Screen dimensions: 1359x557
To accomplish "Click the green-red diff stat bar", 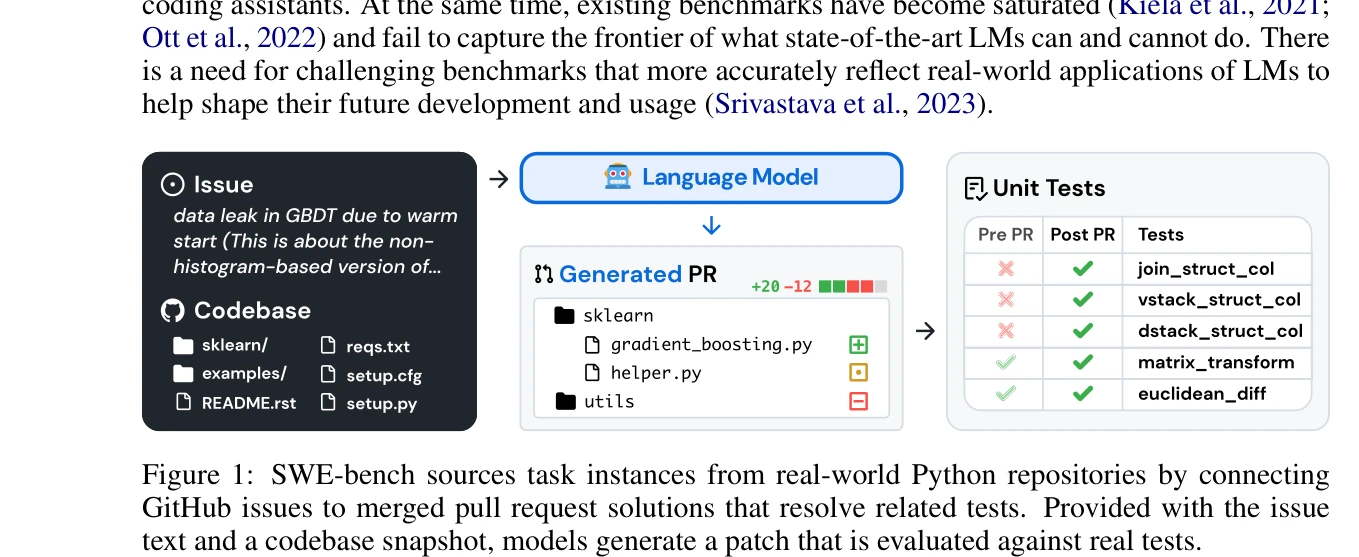I will (852, 287).
